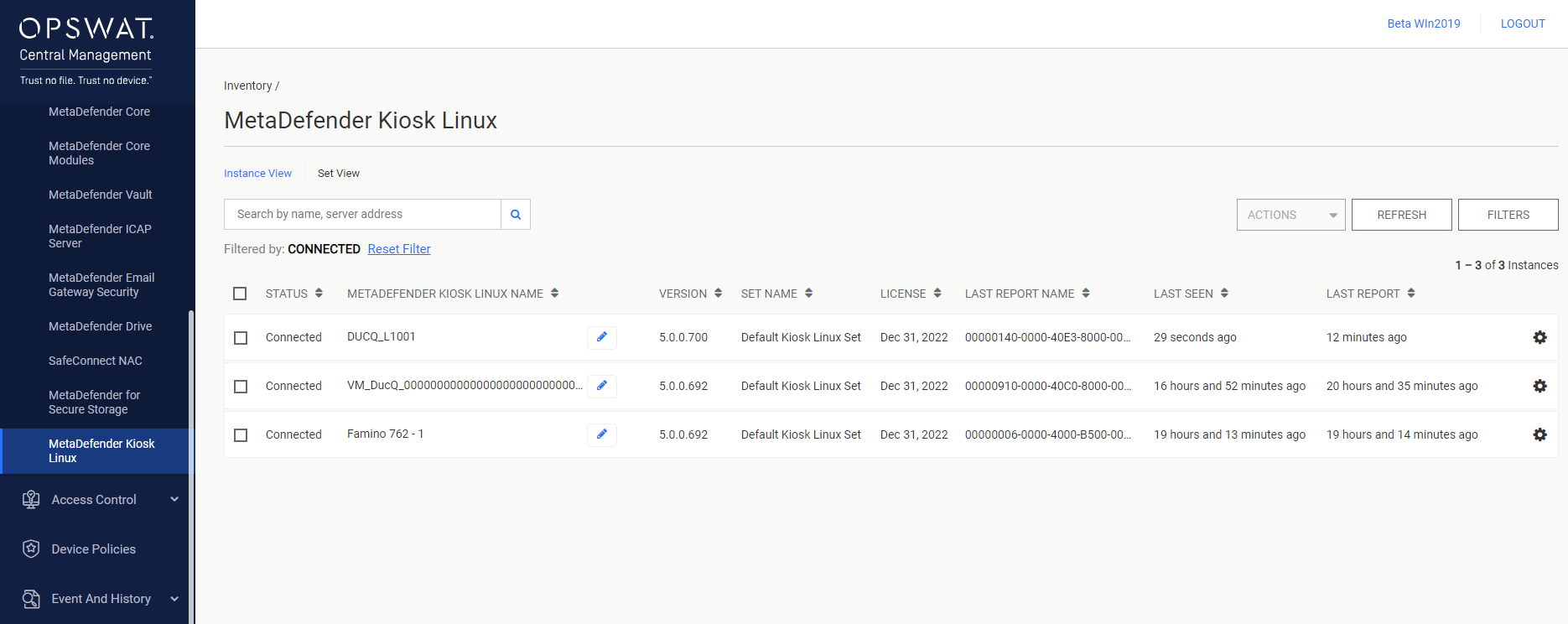This screenshot has height=624, width=1568.
Task: Click the search magnifier icon
Action: 516,215
